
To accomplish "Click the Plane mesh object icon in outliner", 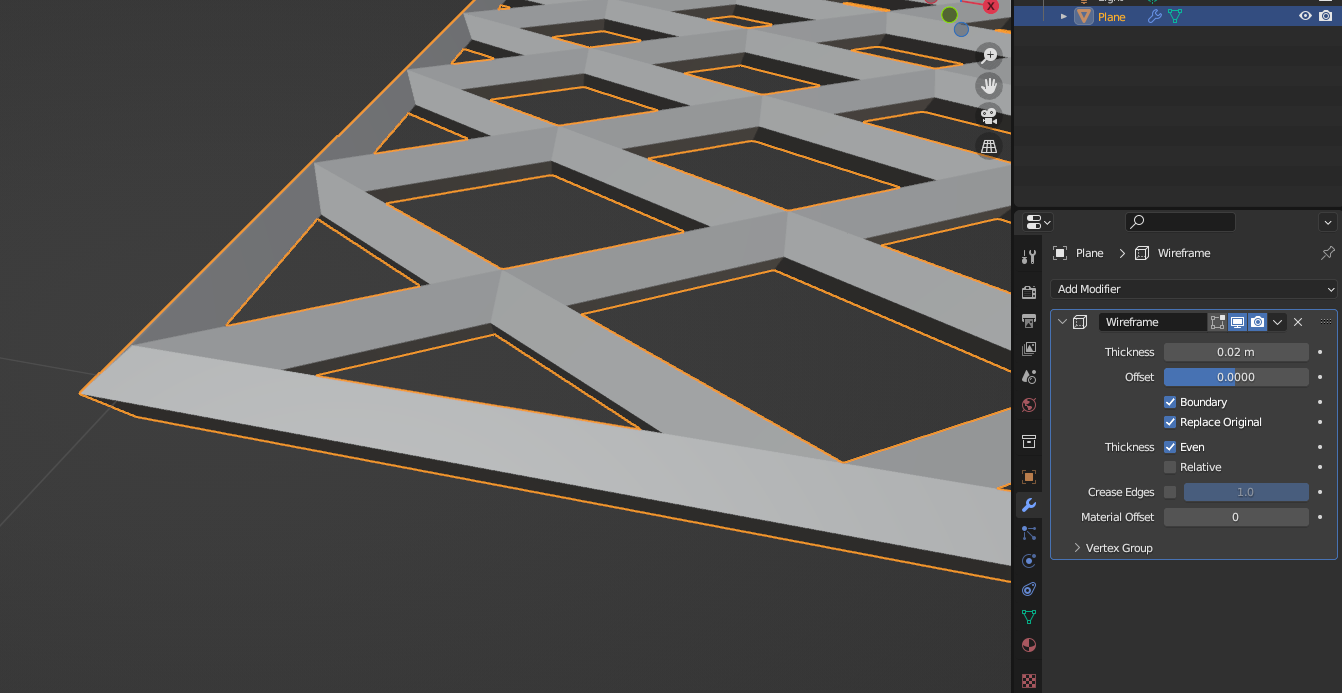I will click(1084, 16).
